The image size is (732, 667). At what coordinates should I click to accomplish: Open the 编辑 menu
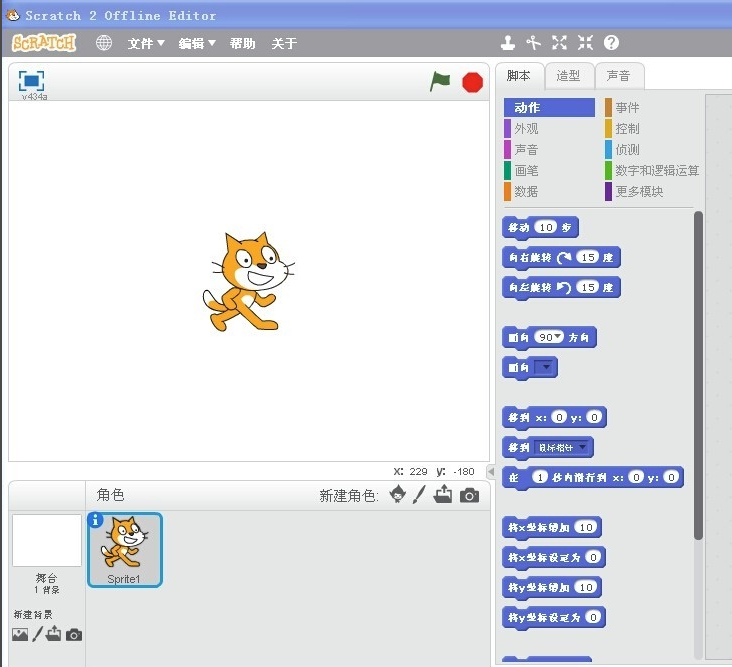197,43
